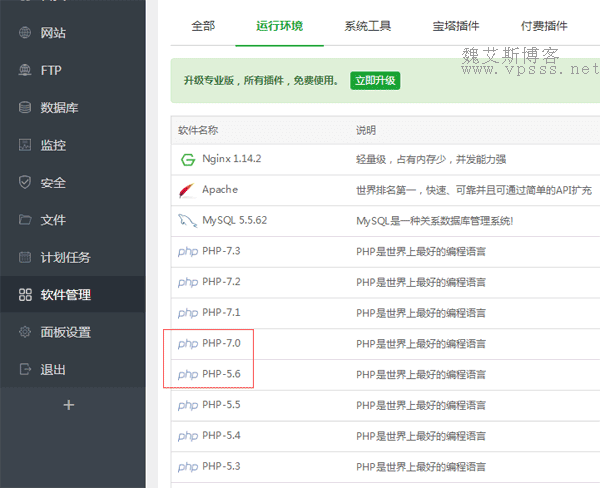Click PHP-7.2 software name

pos(221,282)
